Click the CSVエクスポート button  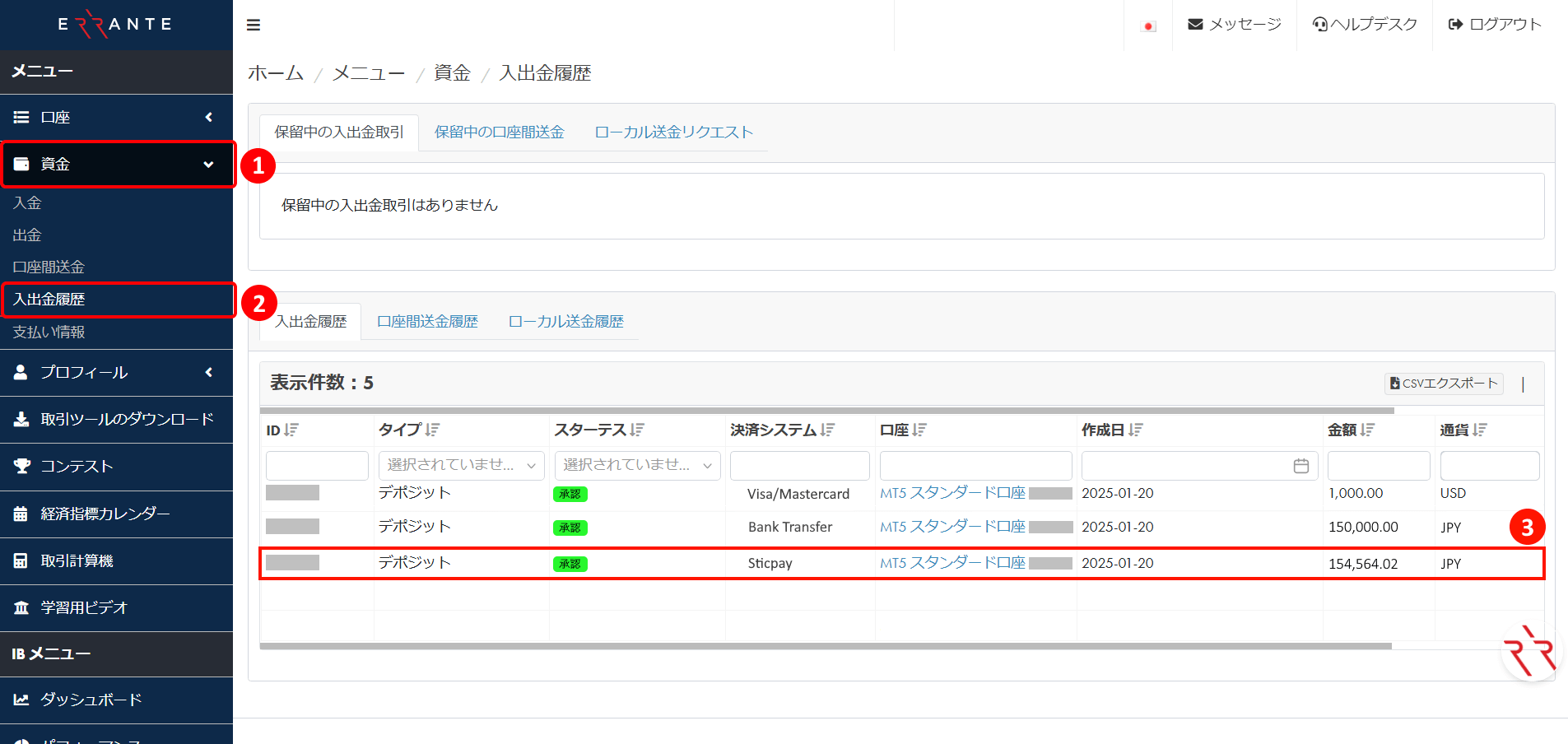coord(1443,384)
